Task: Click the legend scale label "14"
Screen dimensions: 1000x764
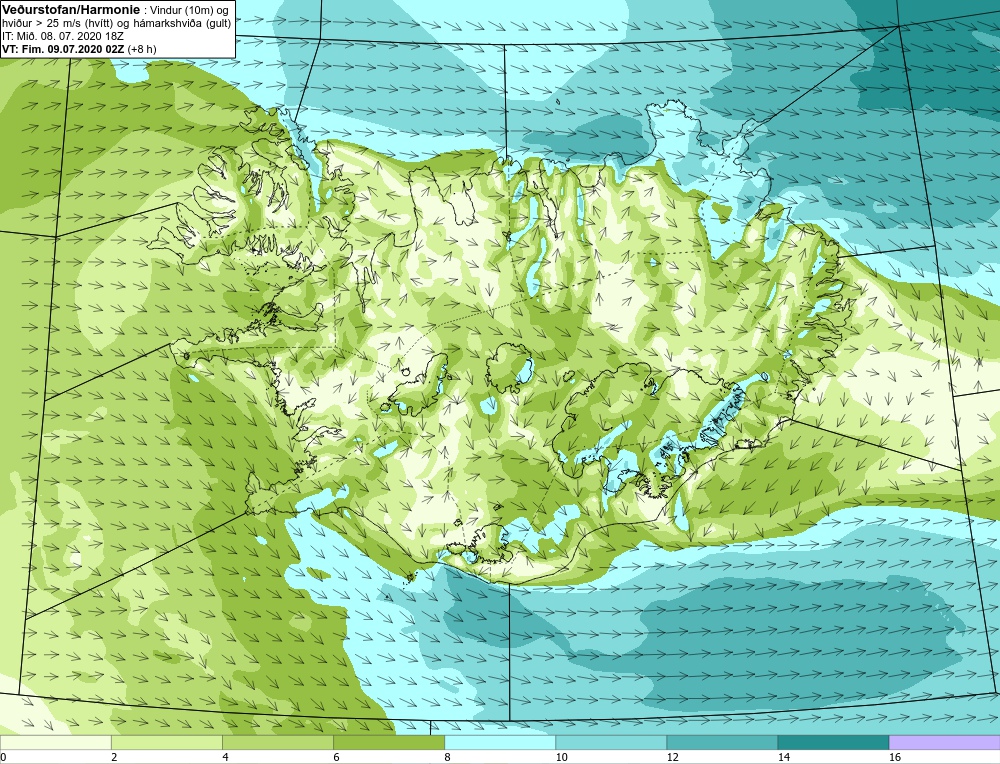Action: coord(783,757)
